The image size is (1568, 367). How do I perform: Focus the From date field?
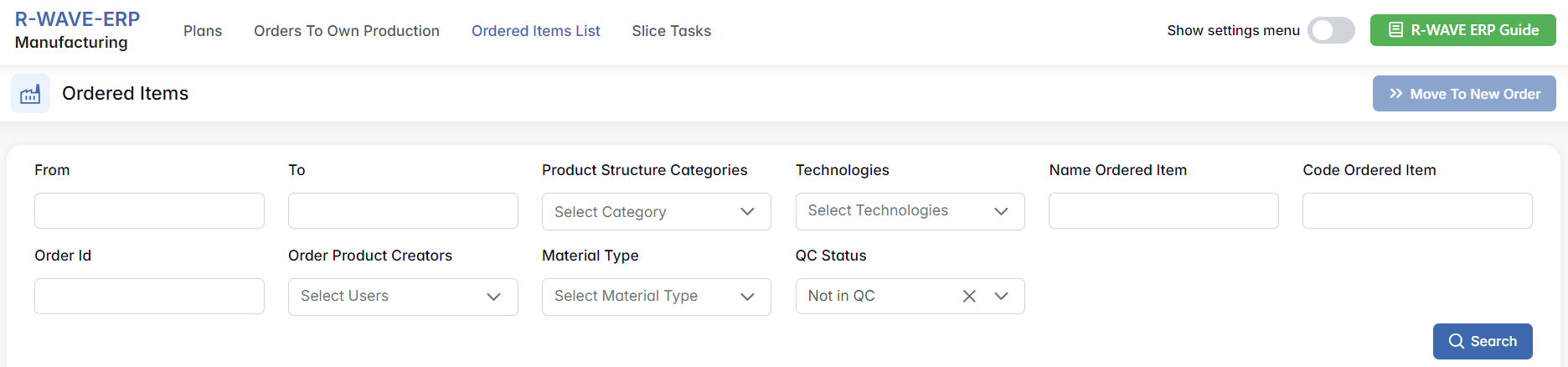[149, 211]
